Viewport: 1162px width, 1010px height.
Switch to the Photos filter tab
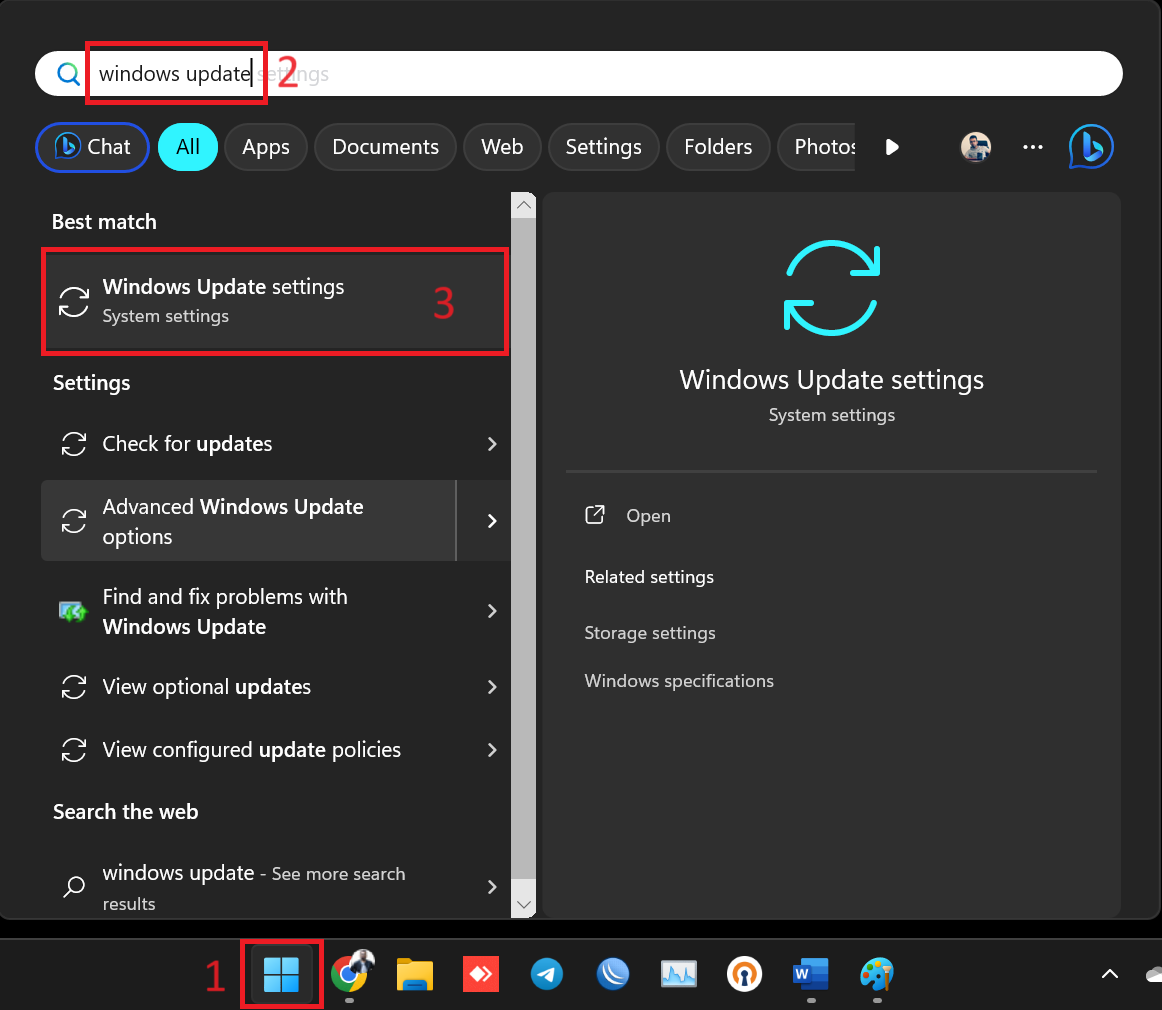tap(817, 147)
